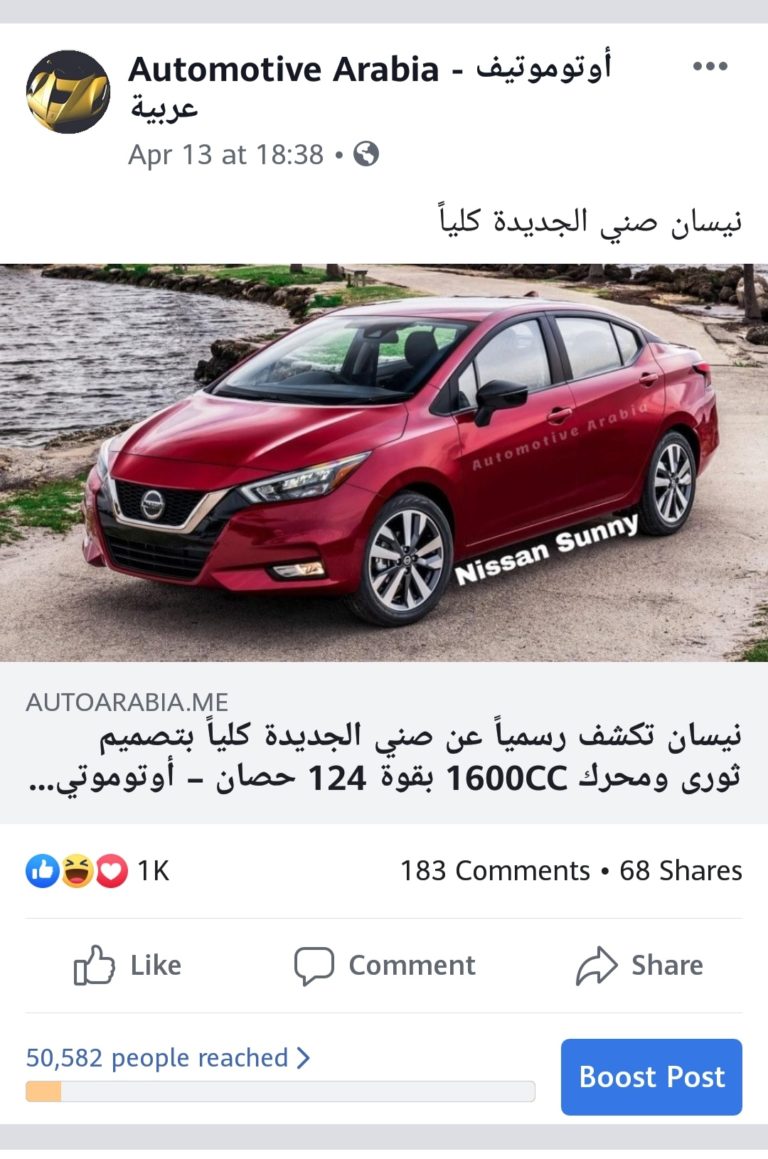The width and height of the screenshot is (768, 1159).
Task: Tap the speech bubble Comment icon
Action: [x=313, y=965]
